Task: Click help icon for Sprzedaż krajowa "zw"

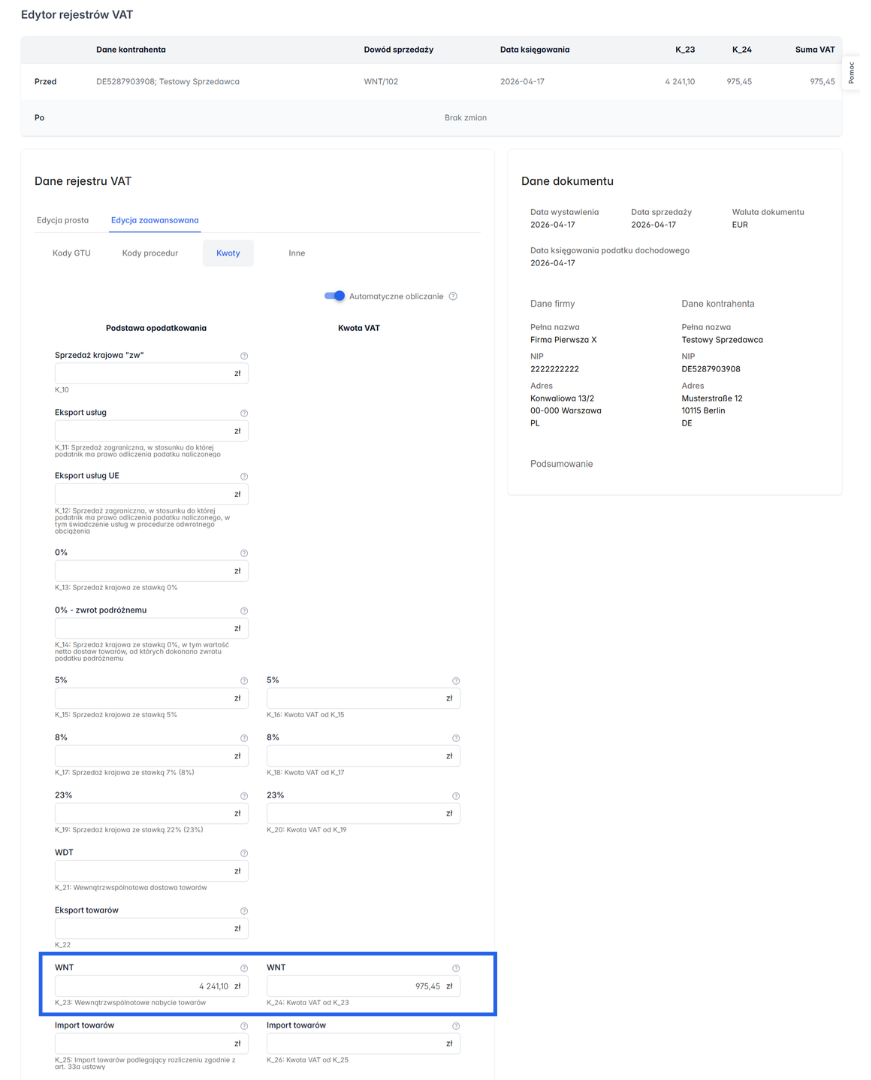Action: (244, 356)
